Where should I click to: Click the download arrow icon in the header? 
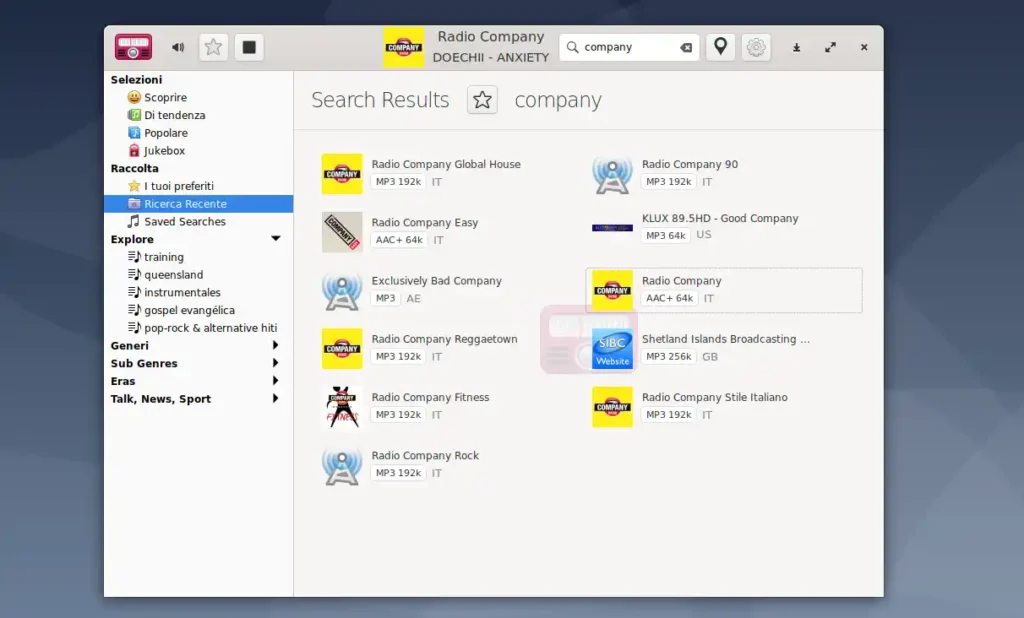797,47
